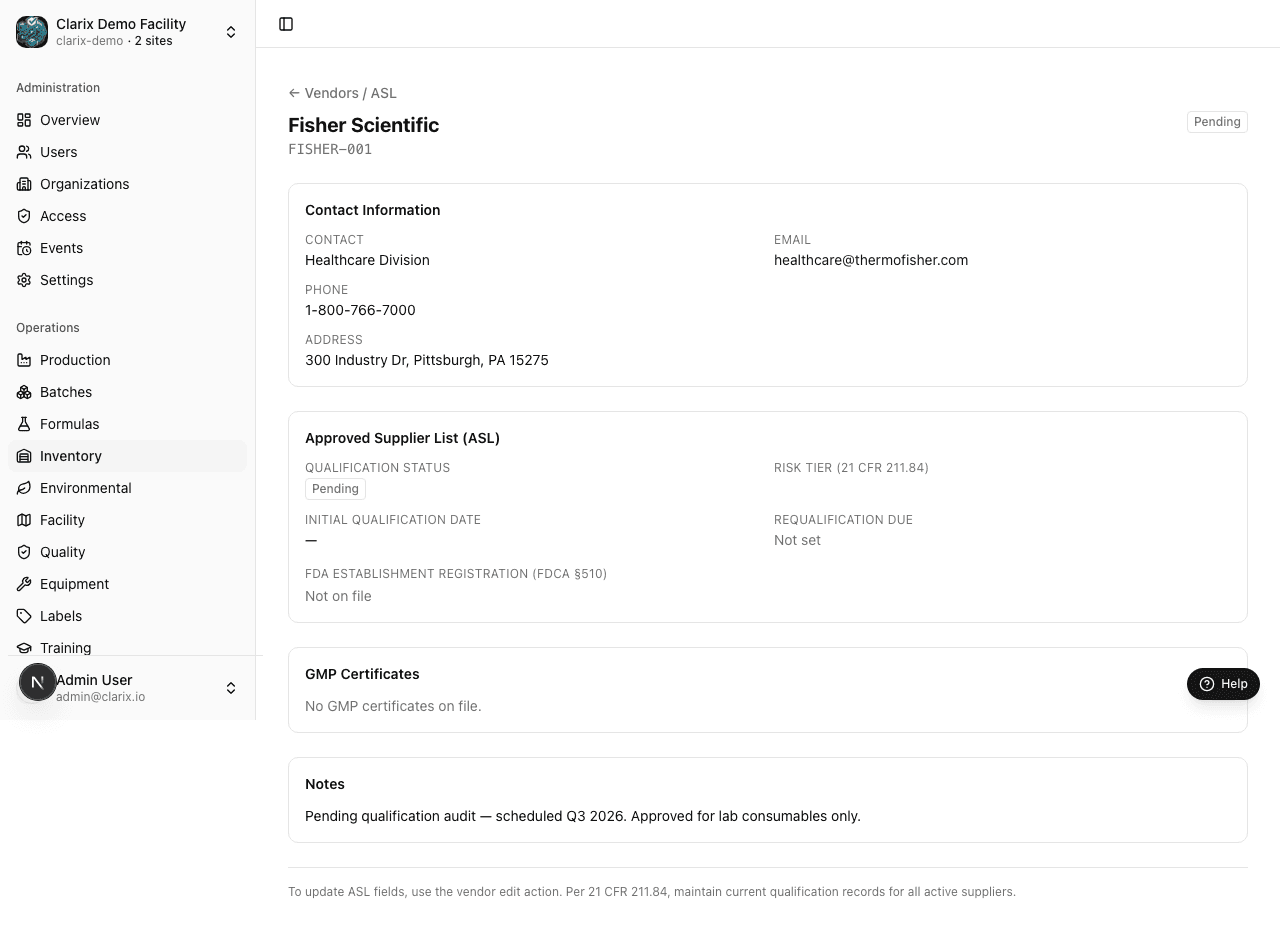Open the Access page
Image resolution: width=1280 pixels, height=932 pixels.
[x=127, y=216]
